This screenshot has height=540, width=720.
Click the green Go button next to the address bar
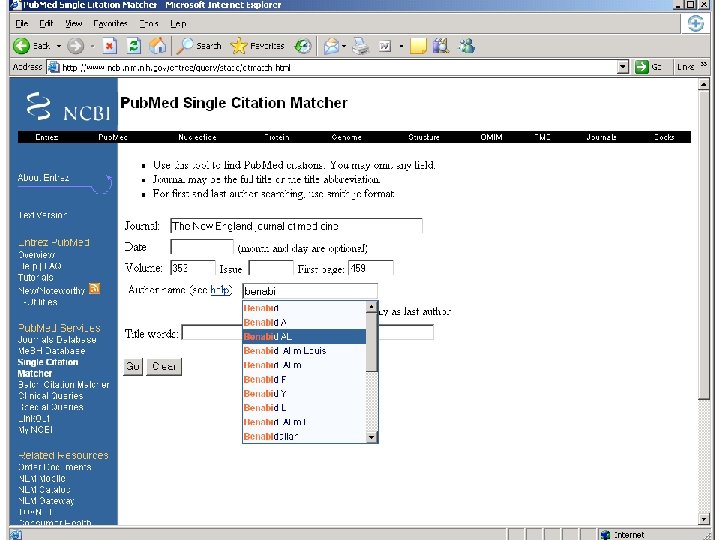coord(648,67)
